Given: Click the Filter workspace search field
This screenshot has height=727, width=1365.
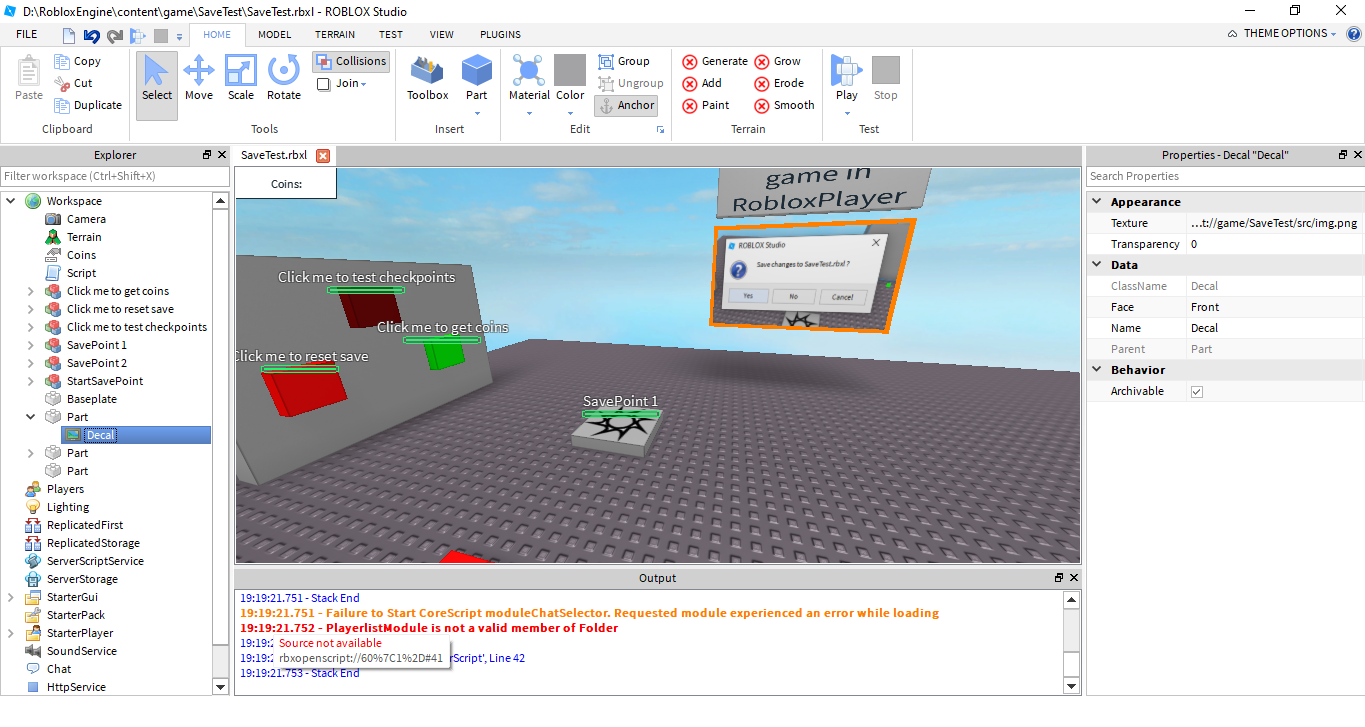Looking at the screenshot, I should pyautogui.click(x=116, y=176).
